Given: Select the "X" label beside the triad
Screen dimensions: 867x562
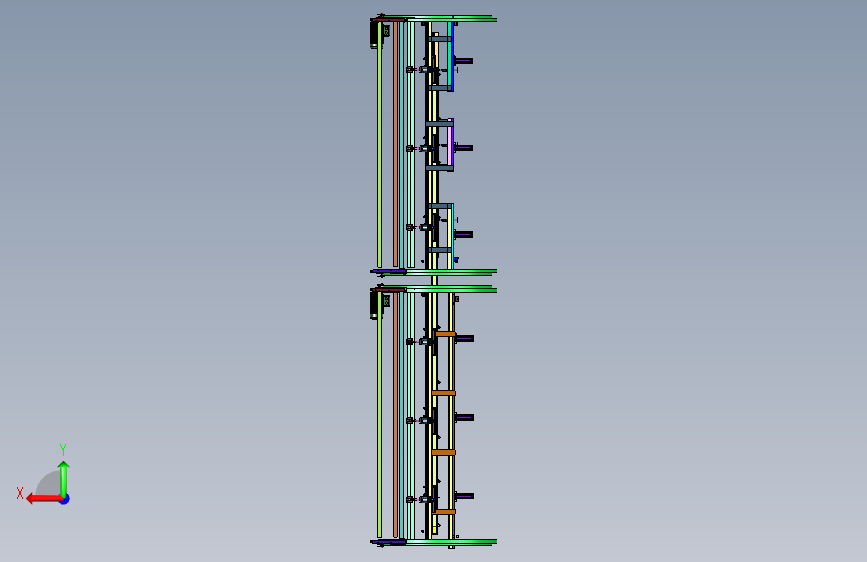Looking at the screenshot, I should pyautogui.click(x=20, y=493).
